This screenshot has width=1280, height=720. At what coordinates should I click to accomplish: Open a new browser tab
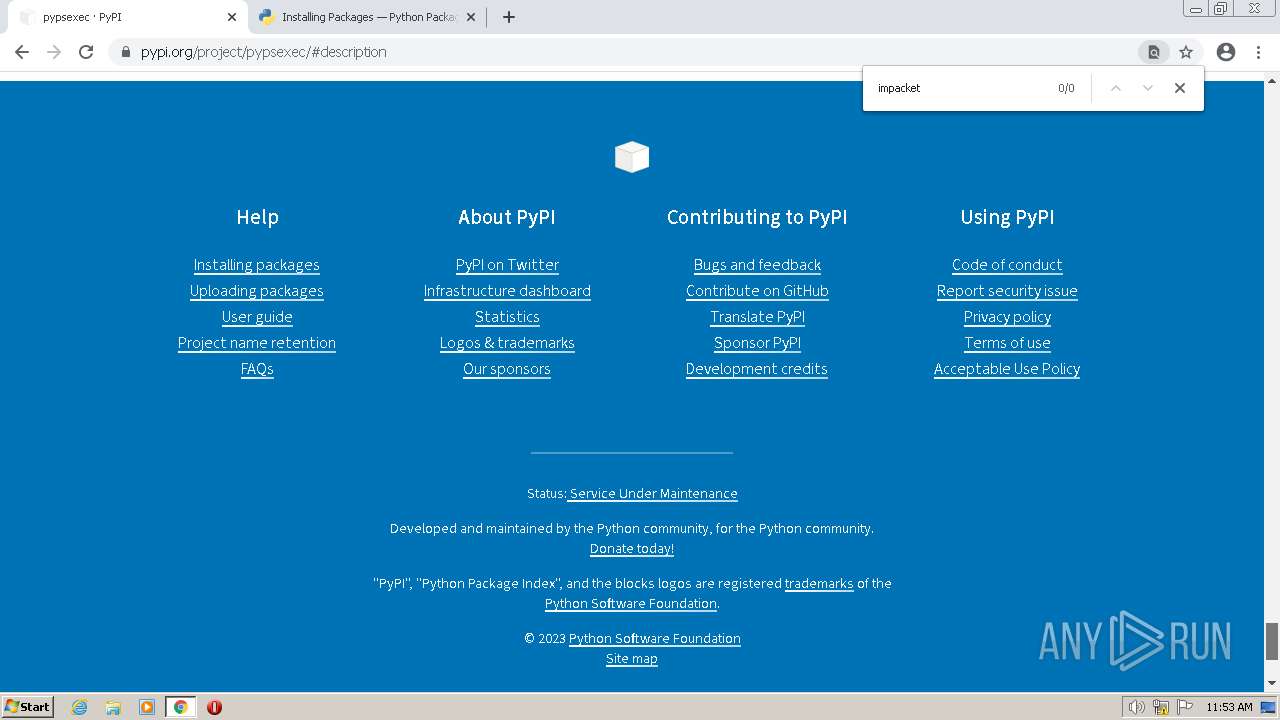(x=508, y=17)
